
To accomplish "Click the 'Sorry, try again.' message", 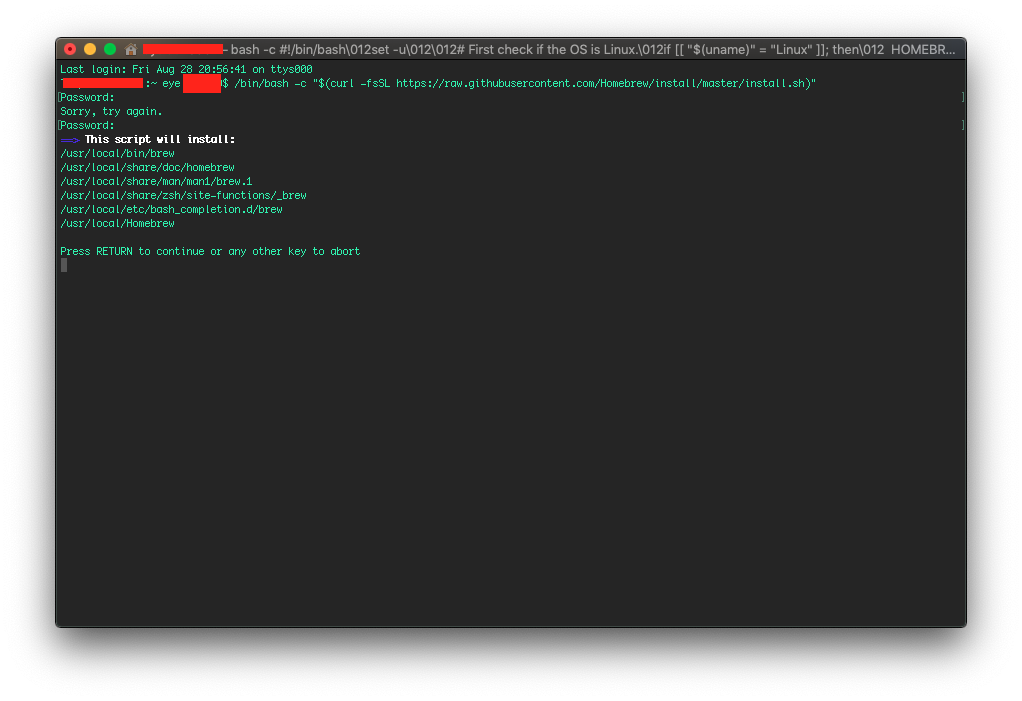I will [x=111, y=111].
